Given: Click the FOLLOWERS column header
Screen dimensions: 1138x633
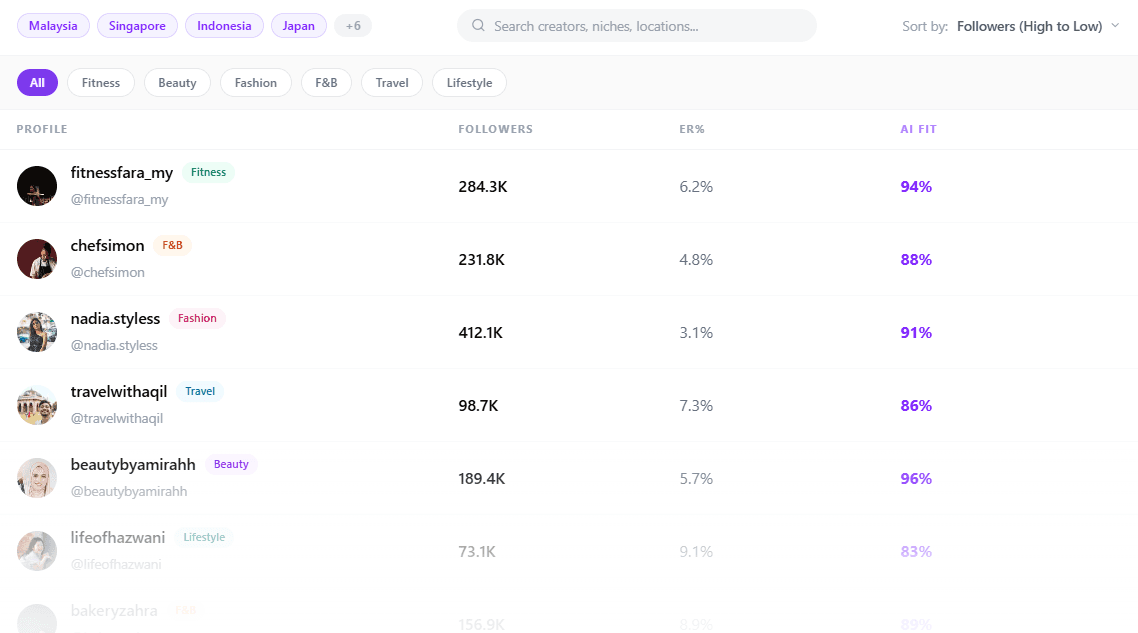Looking at the screenshot, I should click(x=495, y=129).
